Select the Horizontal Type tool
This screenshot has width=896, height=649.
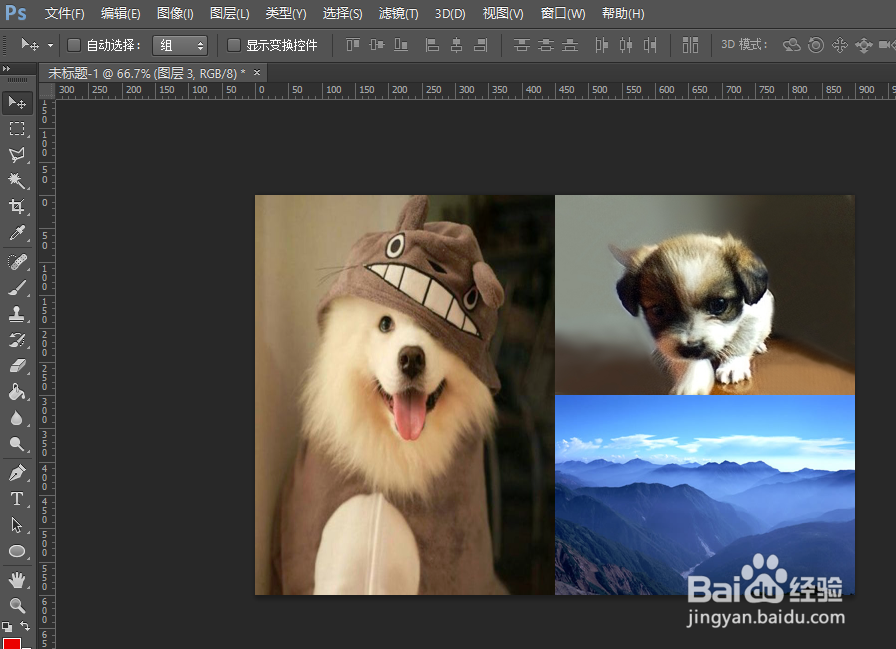[x=17, y=498]
